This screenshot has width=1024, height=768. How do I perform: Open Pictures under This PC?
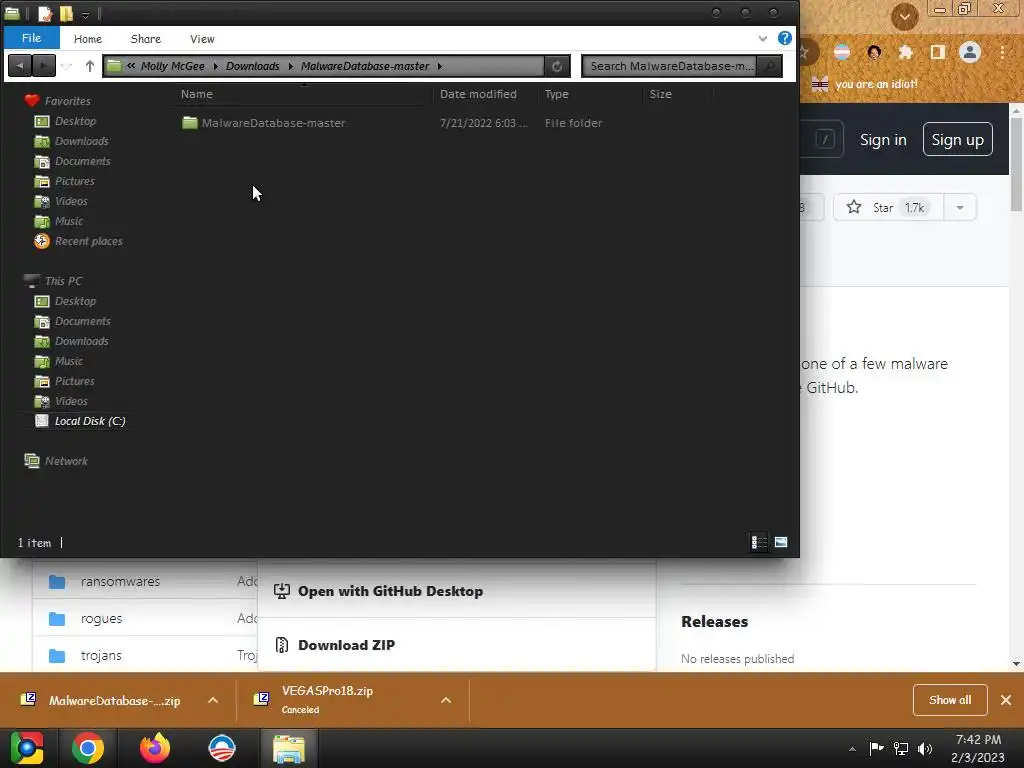[74, 381]
